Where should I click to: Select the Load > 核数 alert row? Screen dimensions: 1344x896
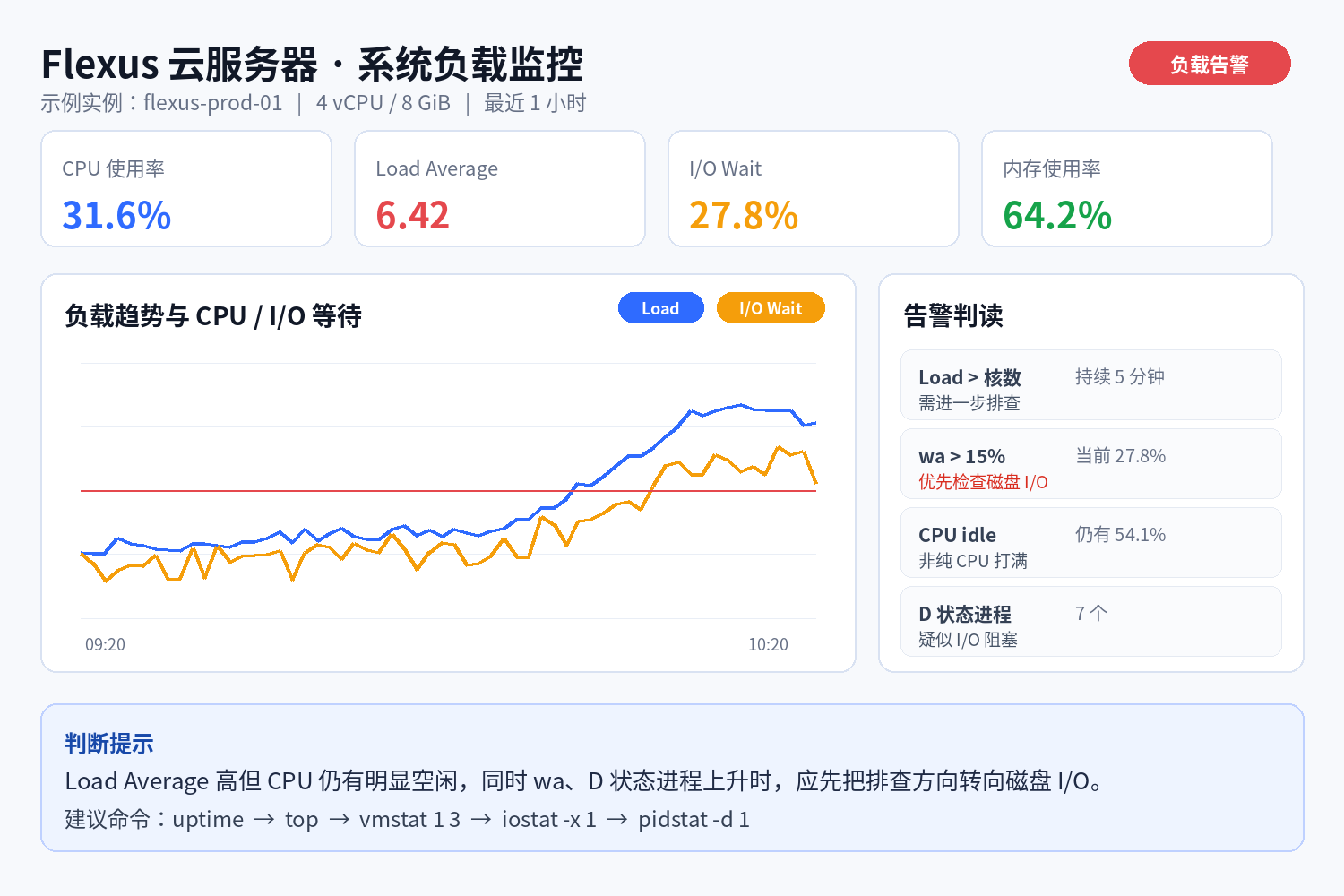pos(1091,385)
